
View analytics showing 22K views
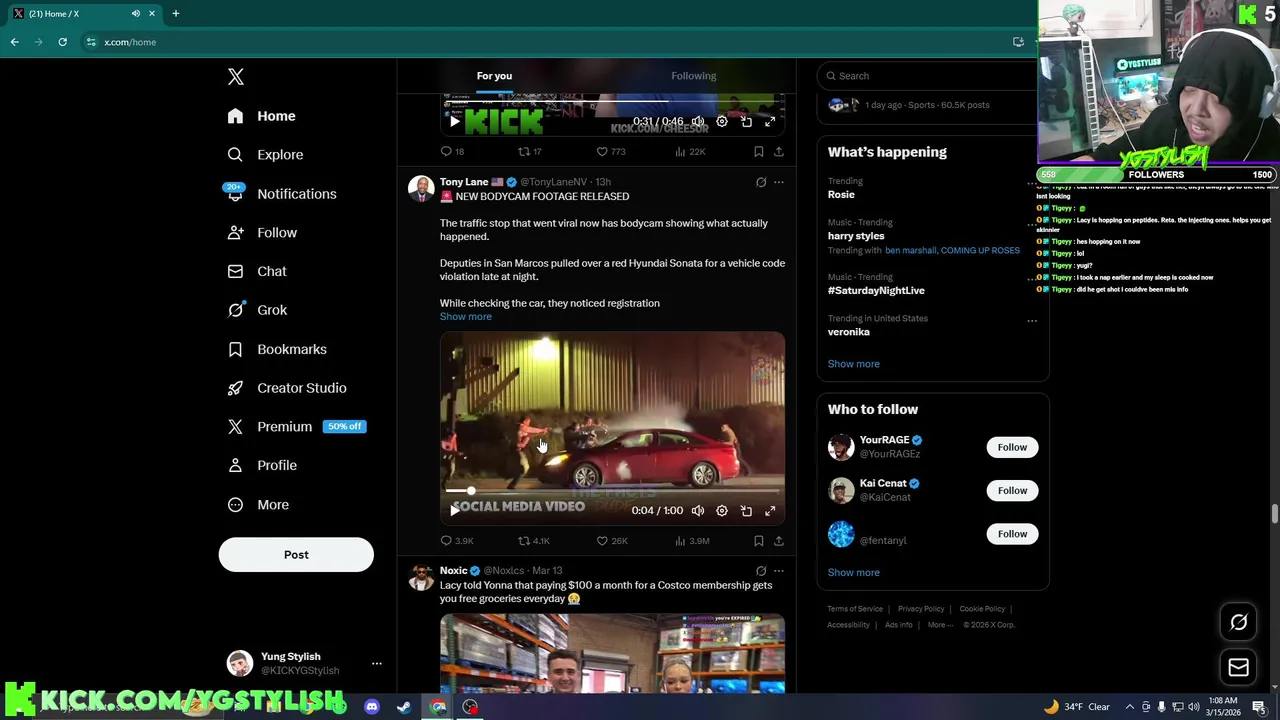690,152
